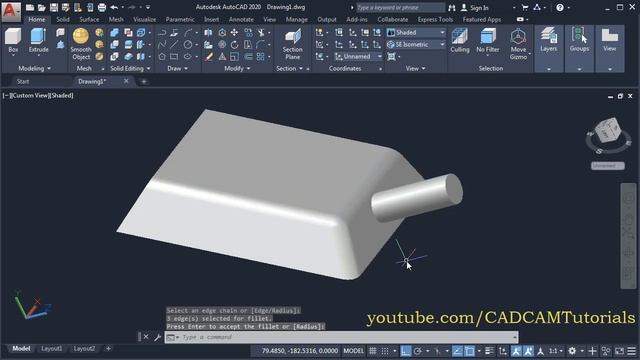Open the Annotate ribbon tab

click(x=241, y=19)
